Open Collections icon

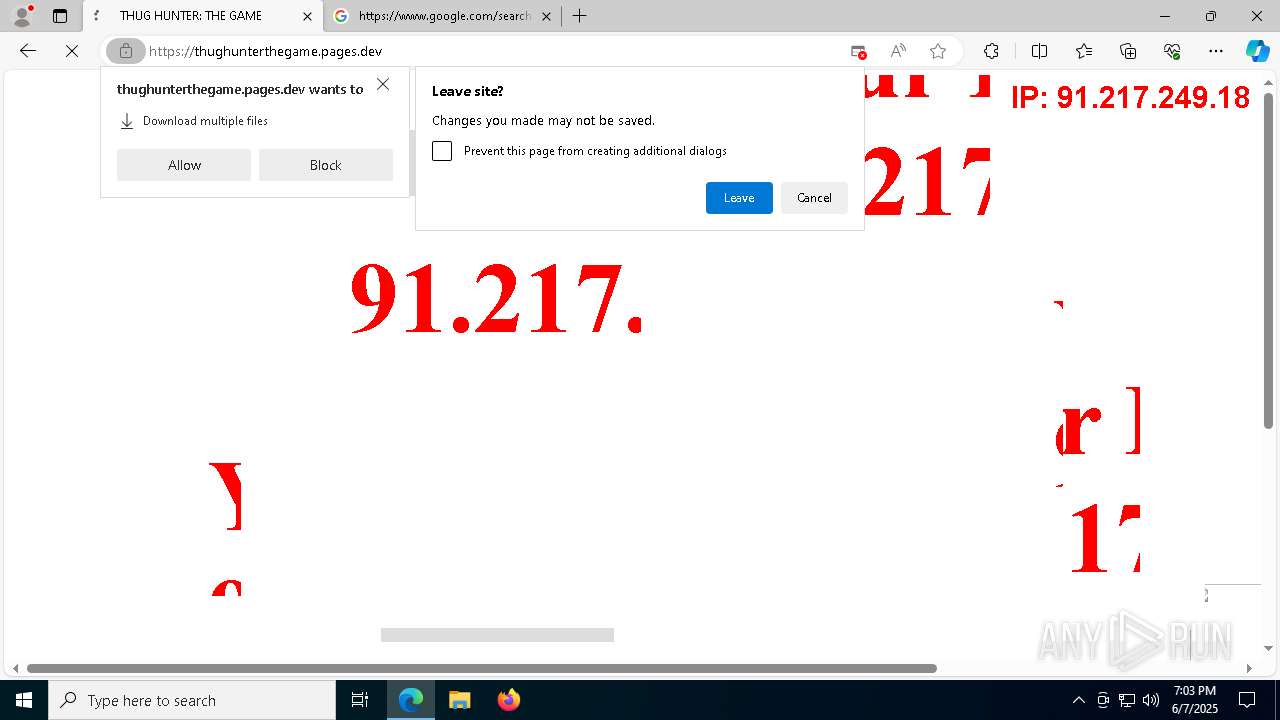(1128, 51)
